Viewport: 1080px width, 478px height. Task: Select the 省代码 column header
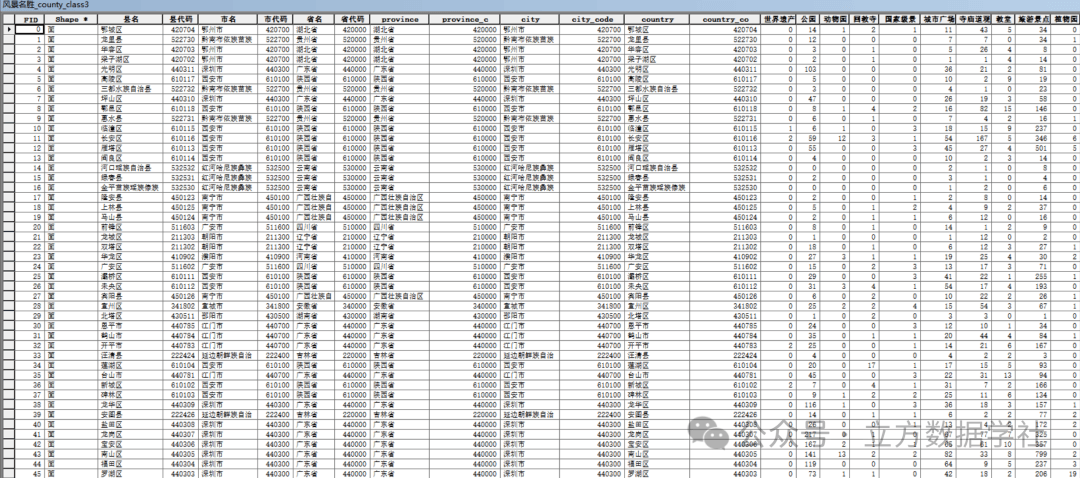click(x=352, y=19)
